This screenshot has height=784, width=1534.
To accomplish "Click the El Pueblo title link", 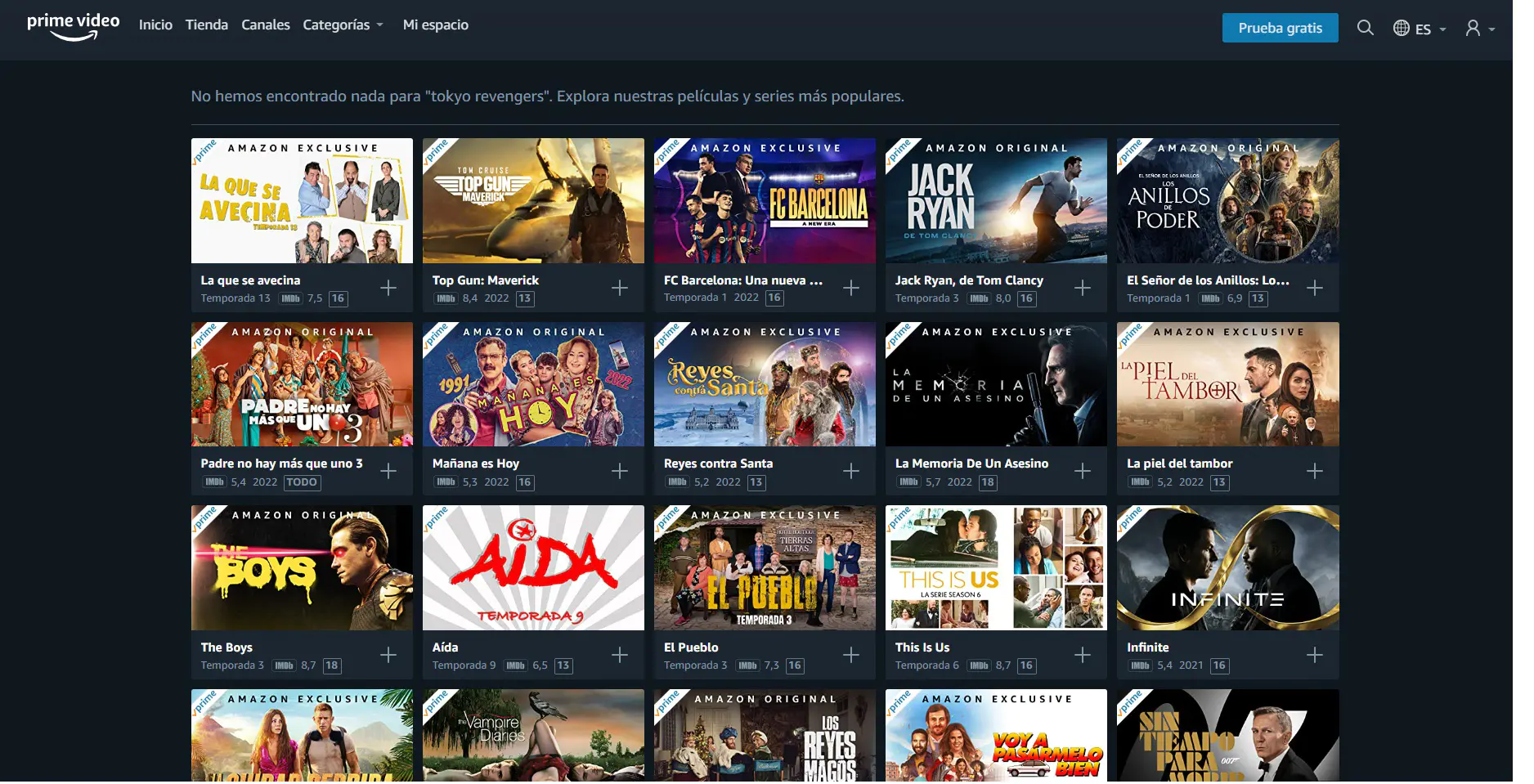I will pos(691,647).
